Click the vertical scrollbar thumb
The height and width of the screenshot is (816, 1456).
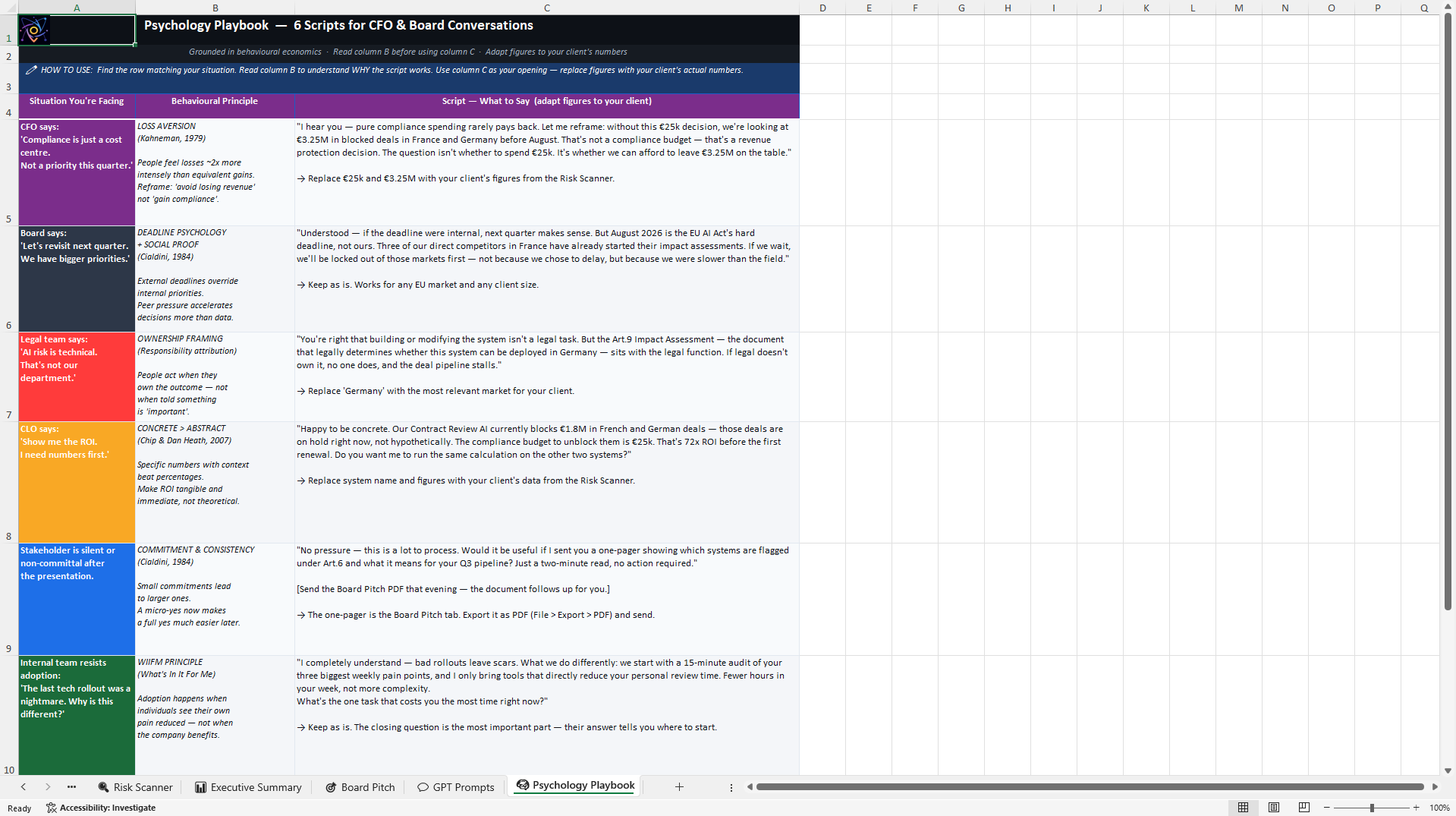click(x=1448, y=313)
